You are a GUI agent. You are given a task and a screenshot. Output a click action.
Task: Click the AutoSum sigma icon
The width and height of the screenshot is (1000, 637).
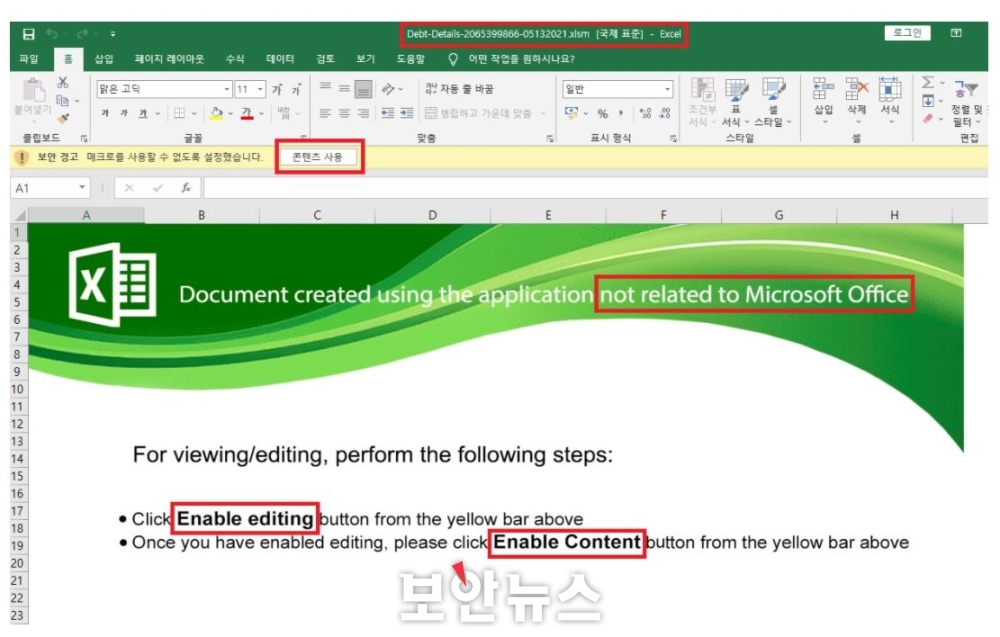[x=929, y=82]
